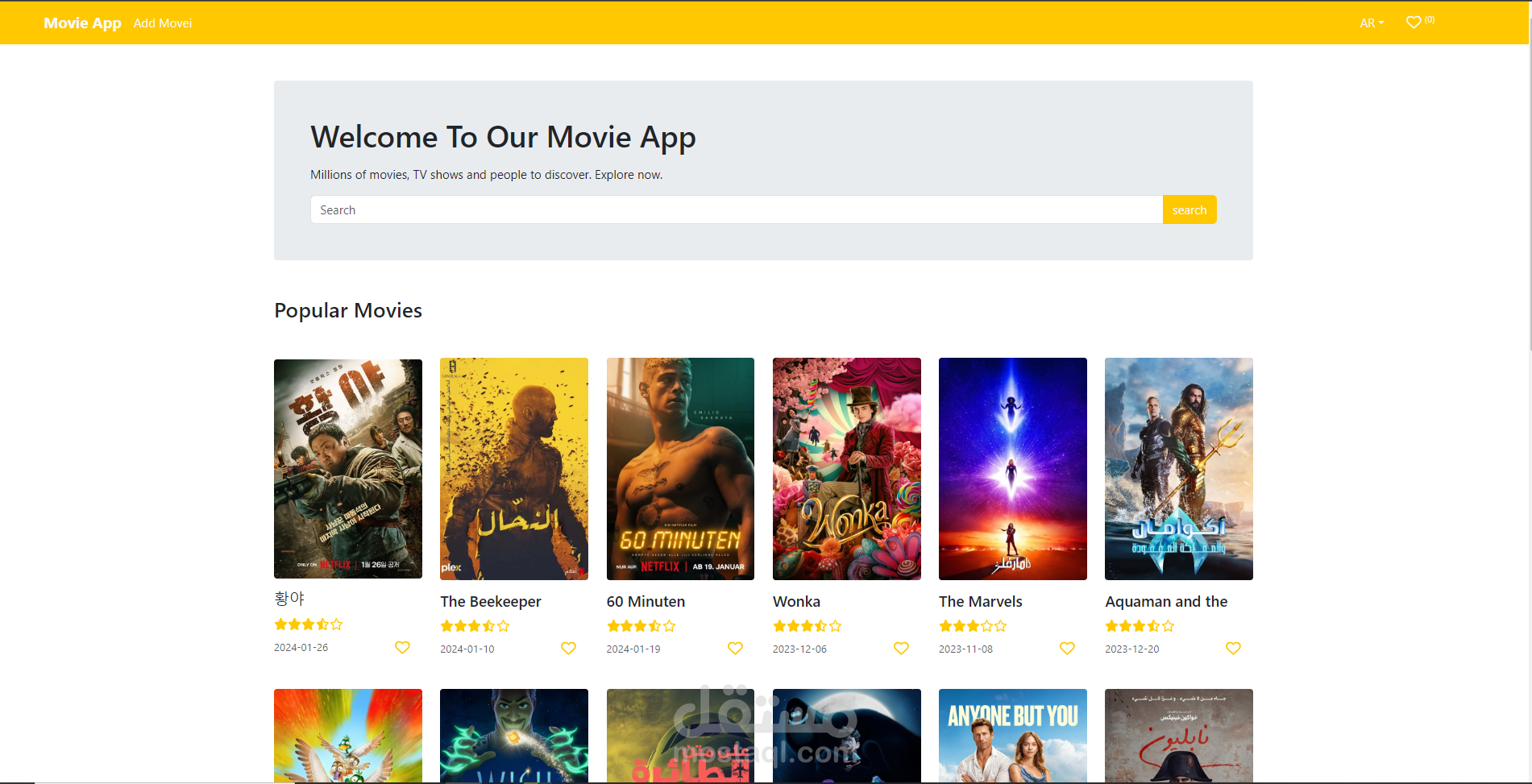This screenshot has height=784, width=1532.
Task: Click release date 2024-01-26
Action: pos(301,647)
